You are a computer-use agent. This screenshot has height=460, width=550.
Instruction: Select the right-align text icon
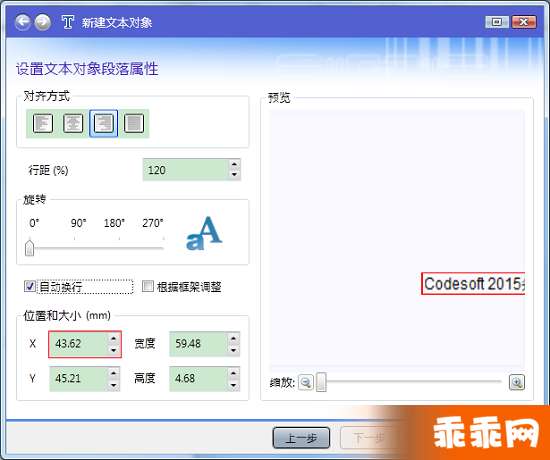pos(103,123)
